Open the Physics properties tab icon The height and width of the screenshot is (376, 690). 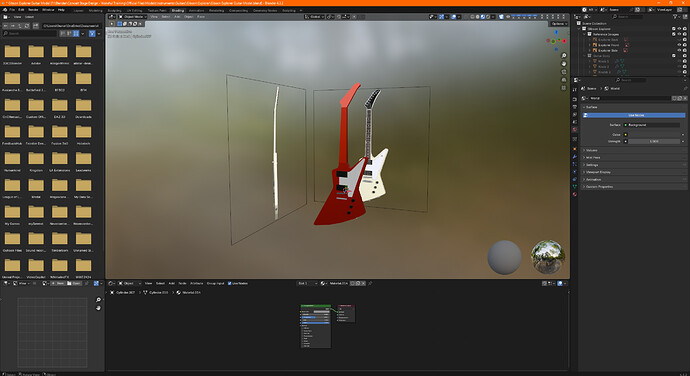pyautogui.click(x=575, y=172)
